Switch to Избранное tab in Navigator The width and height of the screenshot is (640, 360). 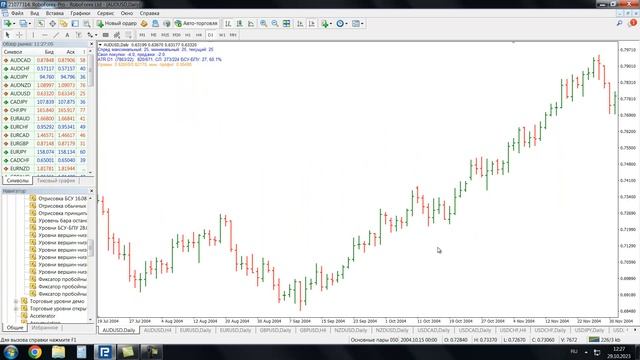click(44, 327)
